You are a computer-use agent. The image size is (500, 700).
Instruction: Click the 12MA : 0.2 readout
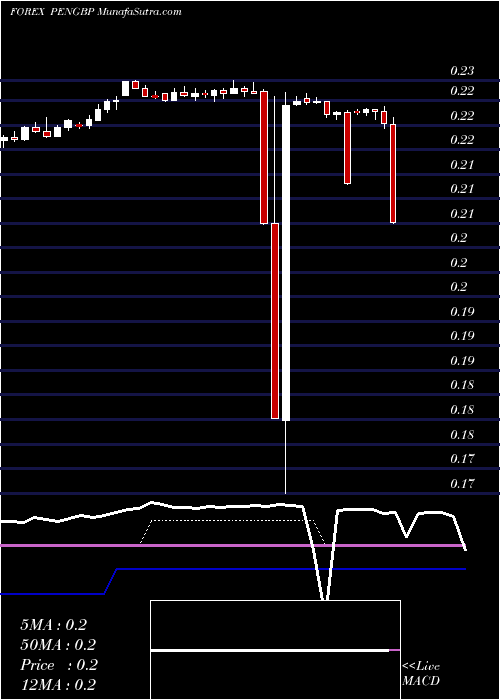coord(58,685)
